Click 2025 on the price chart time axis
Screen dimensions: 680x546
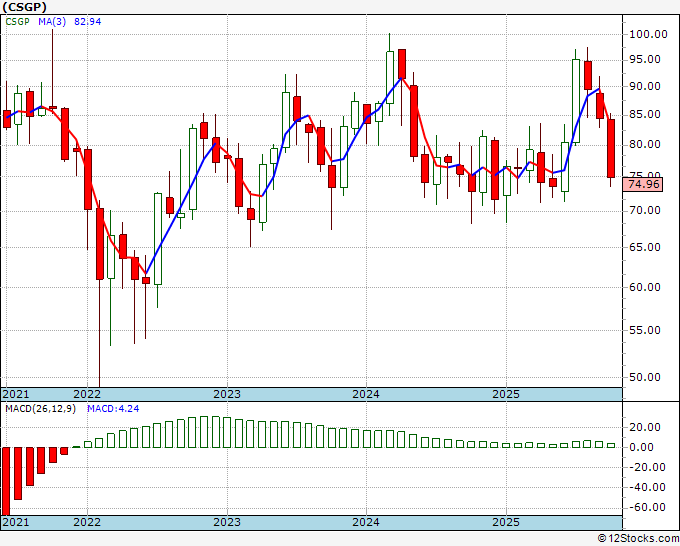(506, 394)
